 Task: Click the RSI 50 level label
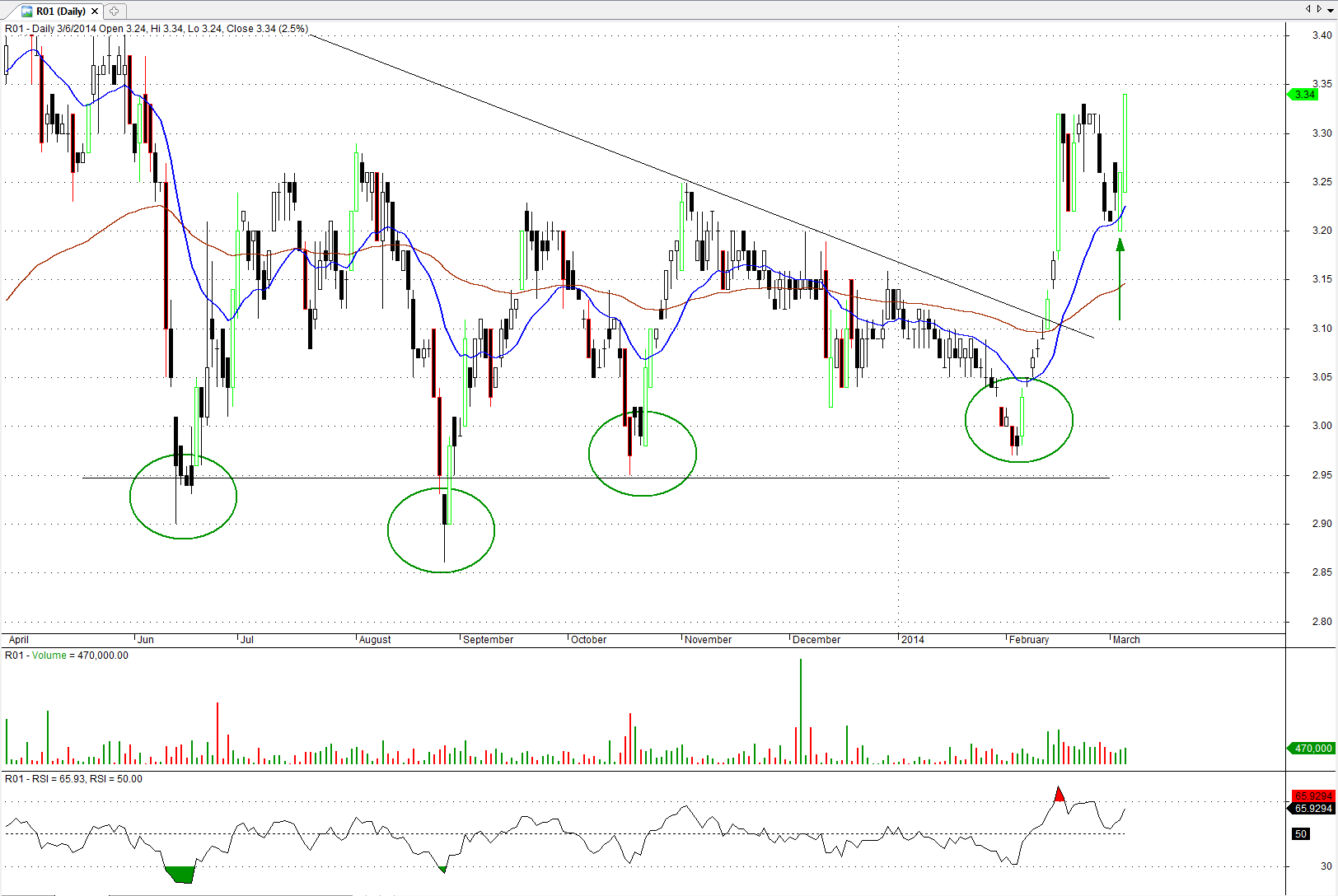point(1300,834)
